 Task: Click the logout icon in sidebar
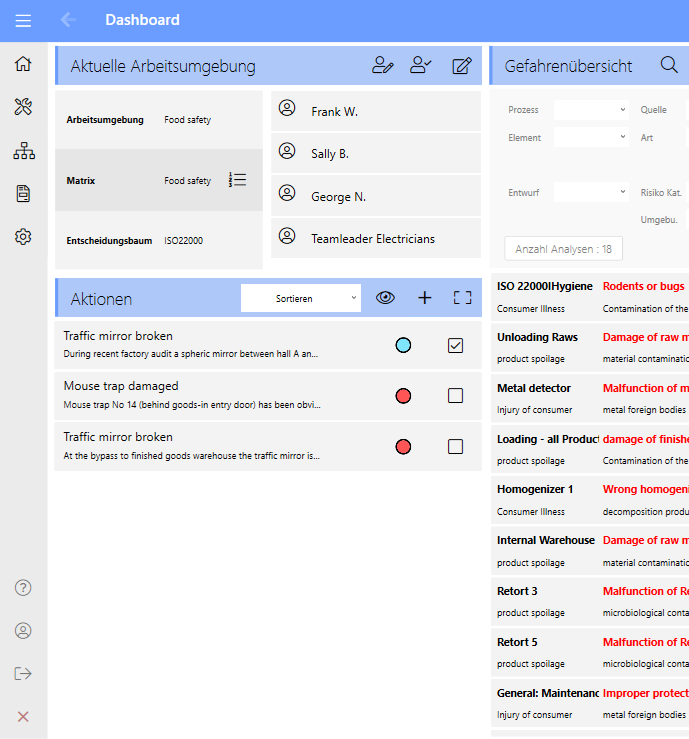[23, 673]
